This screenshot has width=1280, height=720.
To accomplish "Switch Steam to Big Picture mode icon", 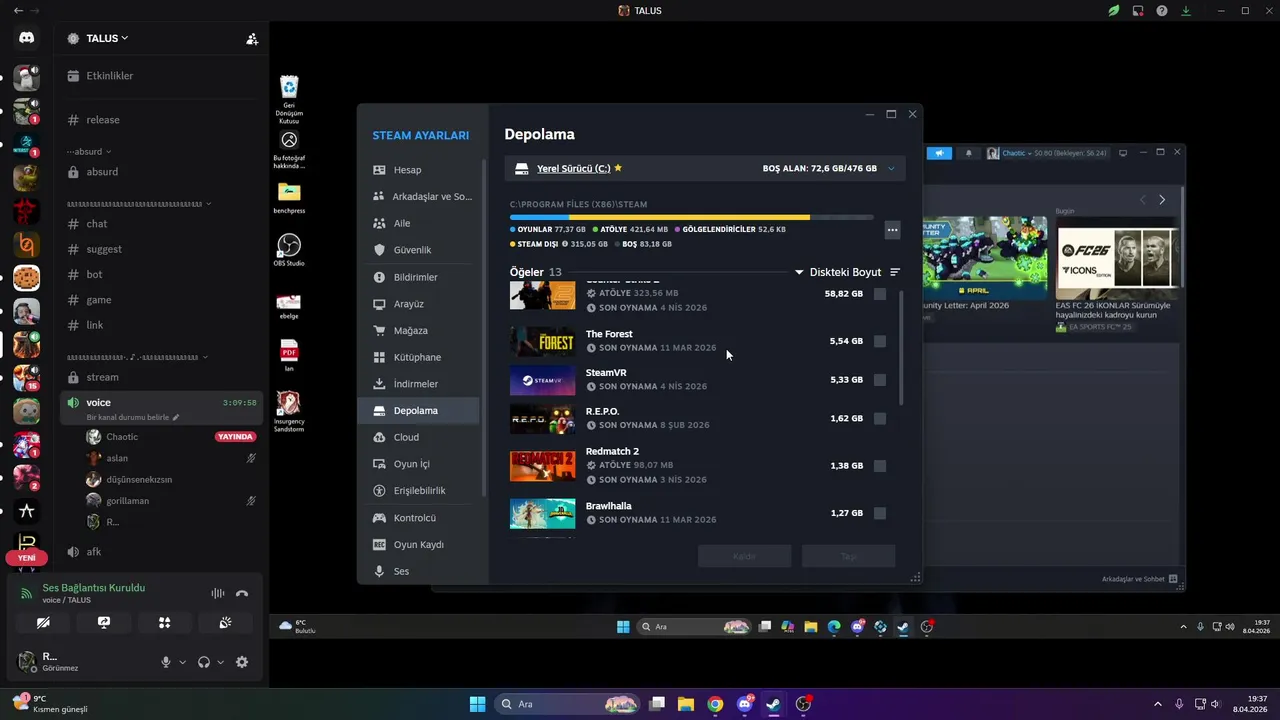I will point(1123,153).
